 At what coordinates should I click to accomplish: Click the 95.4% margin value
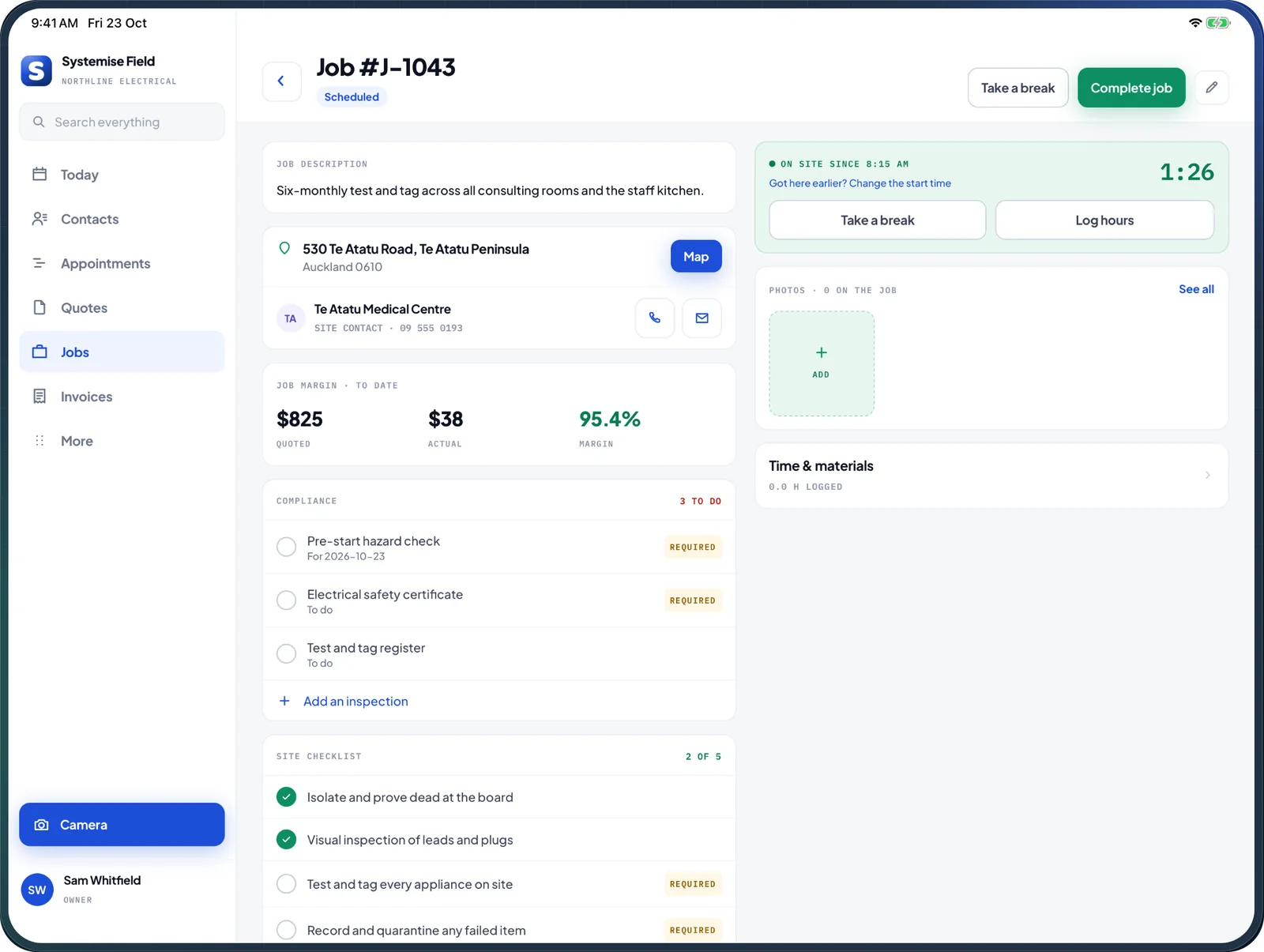610,419
